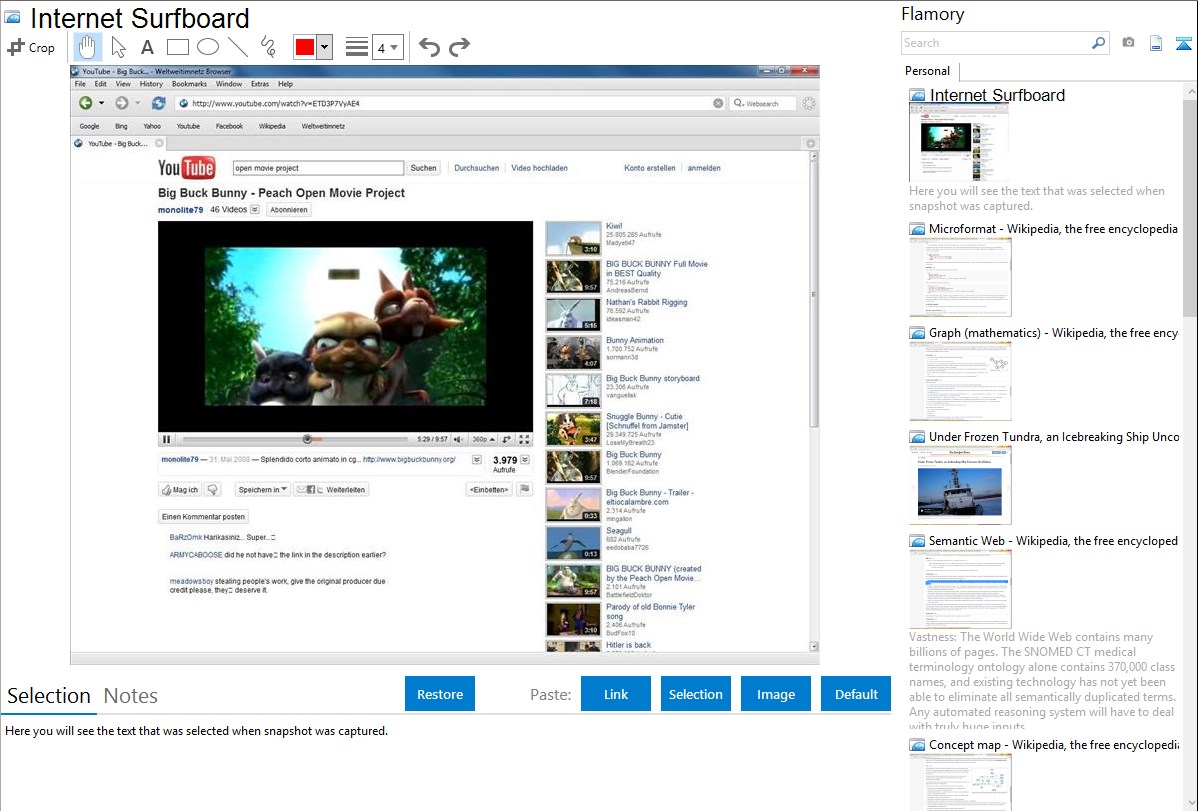Screen dimensions: 1198x811
Task: Open the annotation color dropdown arrow
Action: point(325,47)
